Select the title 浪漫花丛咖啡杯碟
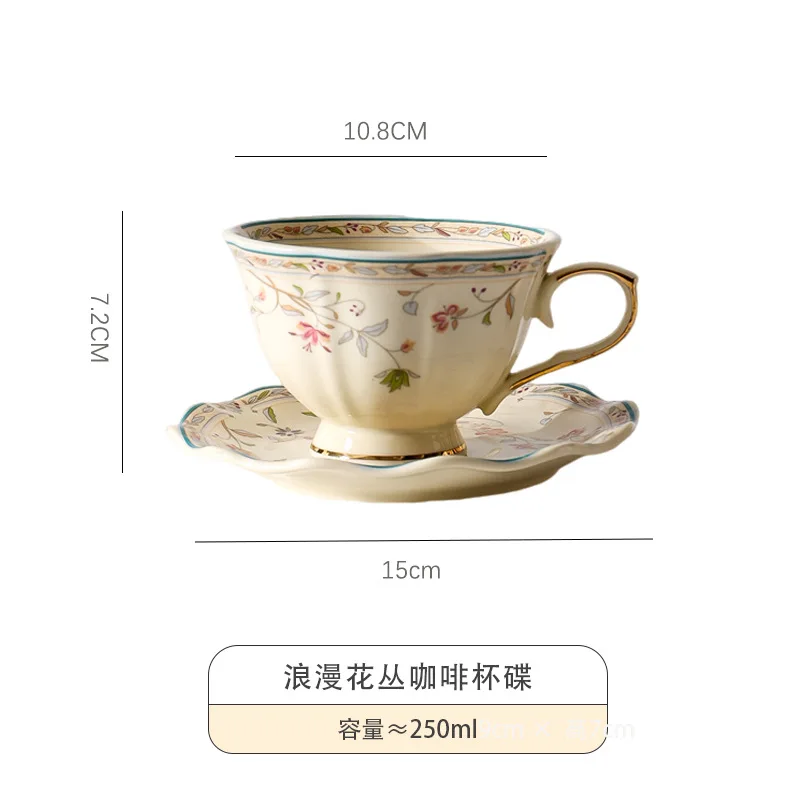This screenshot has height=800, width=800. (408, 677)
